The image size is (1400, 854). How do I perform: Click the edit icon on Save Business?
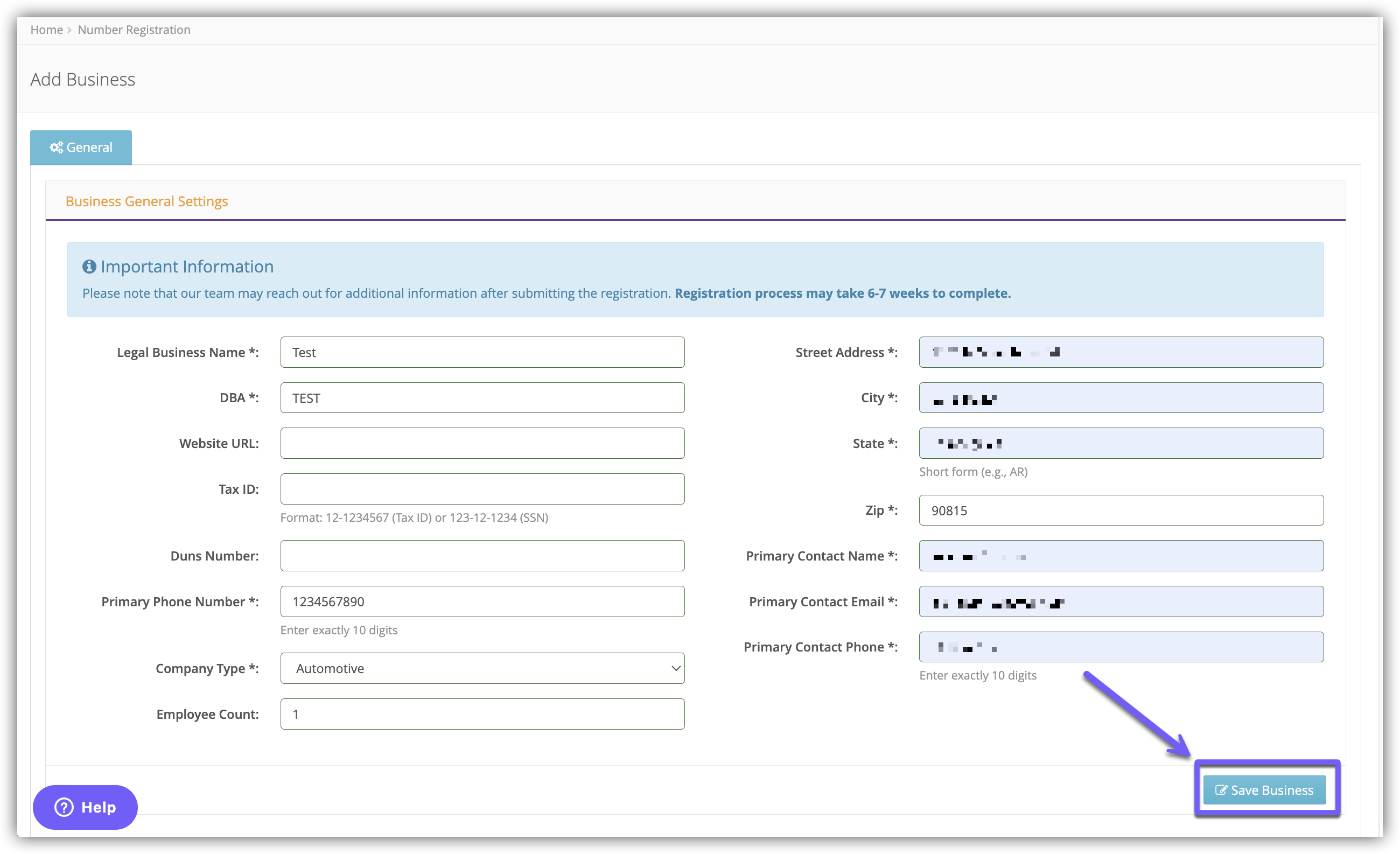click(x=1221, y=790)
